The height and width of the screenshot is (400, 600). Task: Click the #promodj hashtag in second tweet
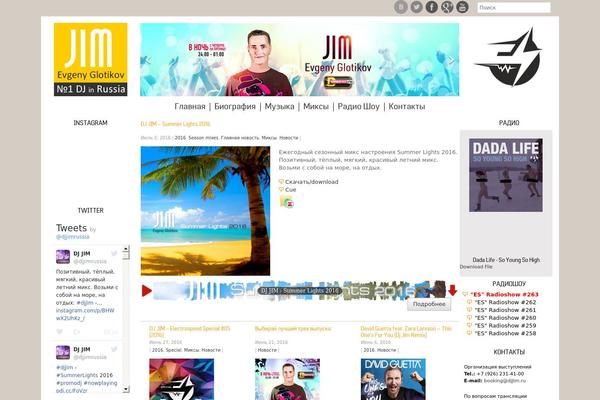point(69,383)
